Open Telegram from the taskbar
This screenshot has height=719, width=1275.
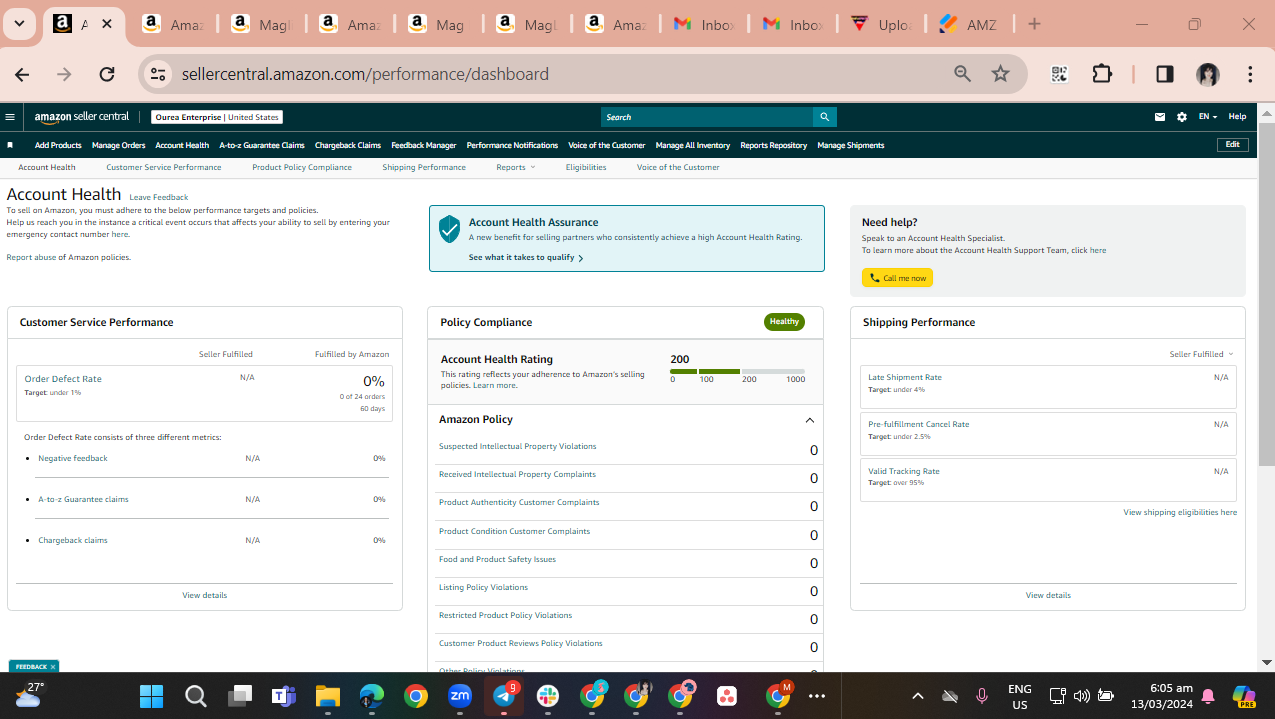(504, 696)
